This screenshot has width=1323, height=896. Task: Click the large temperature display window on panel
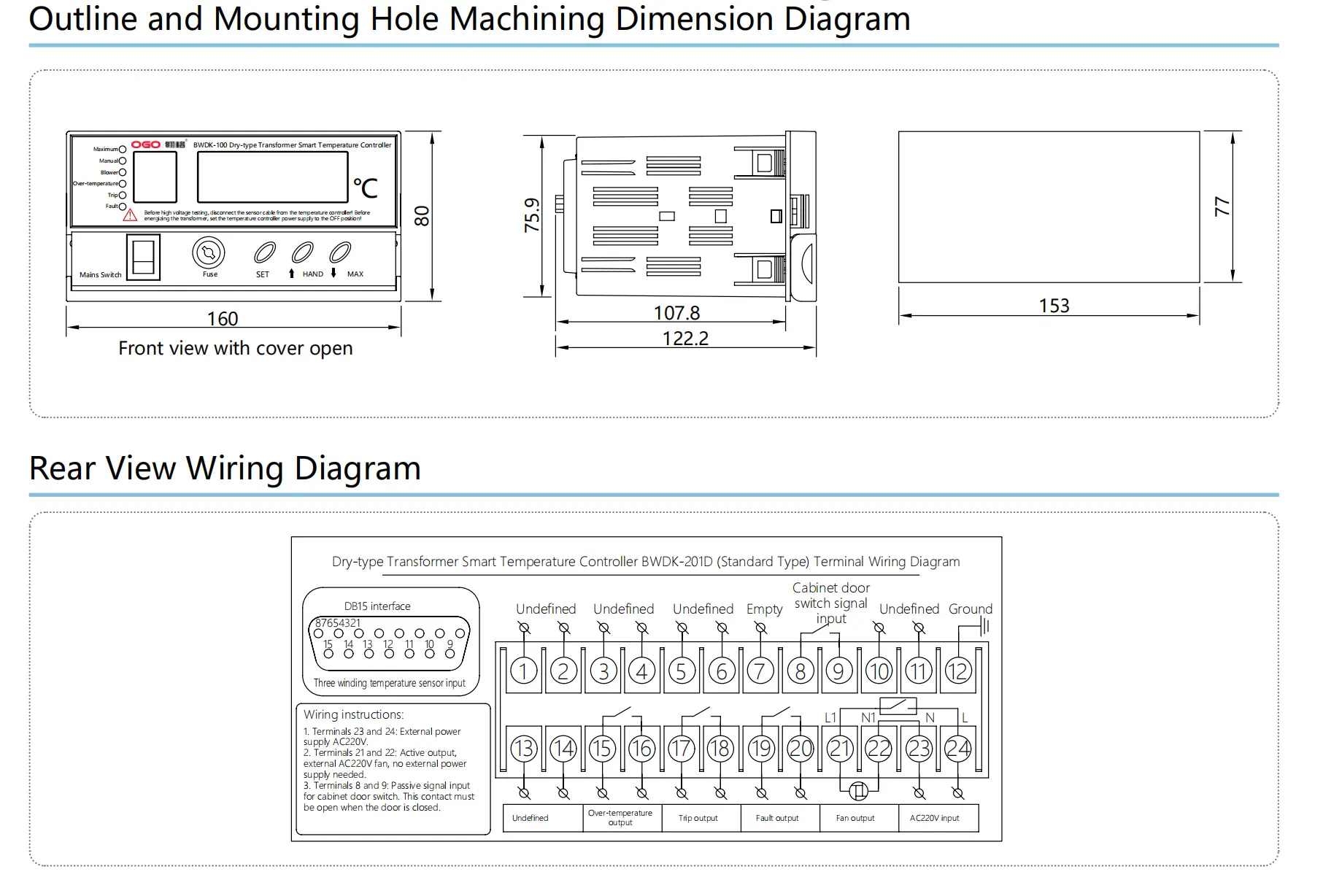[x=272, y=179]
